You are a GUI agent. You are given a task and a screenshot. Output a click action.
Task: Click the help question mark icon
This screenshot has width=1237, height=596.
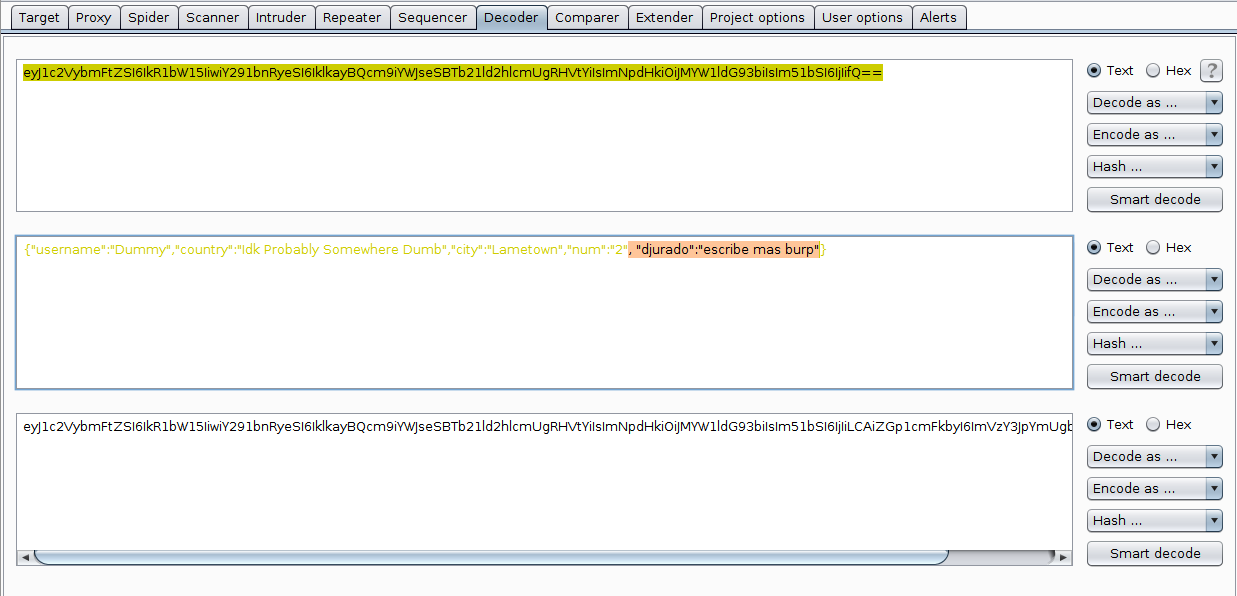coord(1211,70)
